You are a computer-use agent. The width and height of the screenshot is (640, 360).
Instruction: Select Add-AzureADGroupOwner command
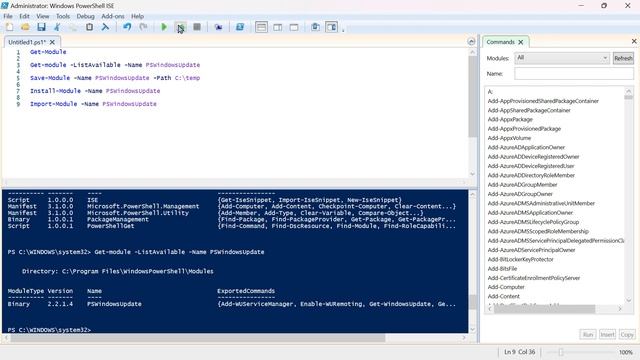click(520, 194)
